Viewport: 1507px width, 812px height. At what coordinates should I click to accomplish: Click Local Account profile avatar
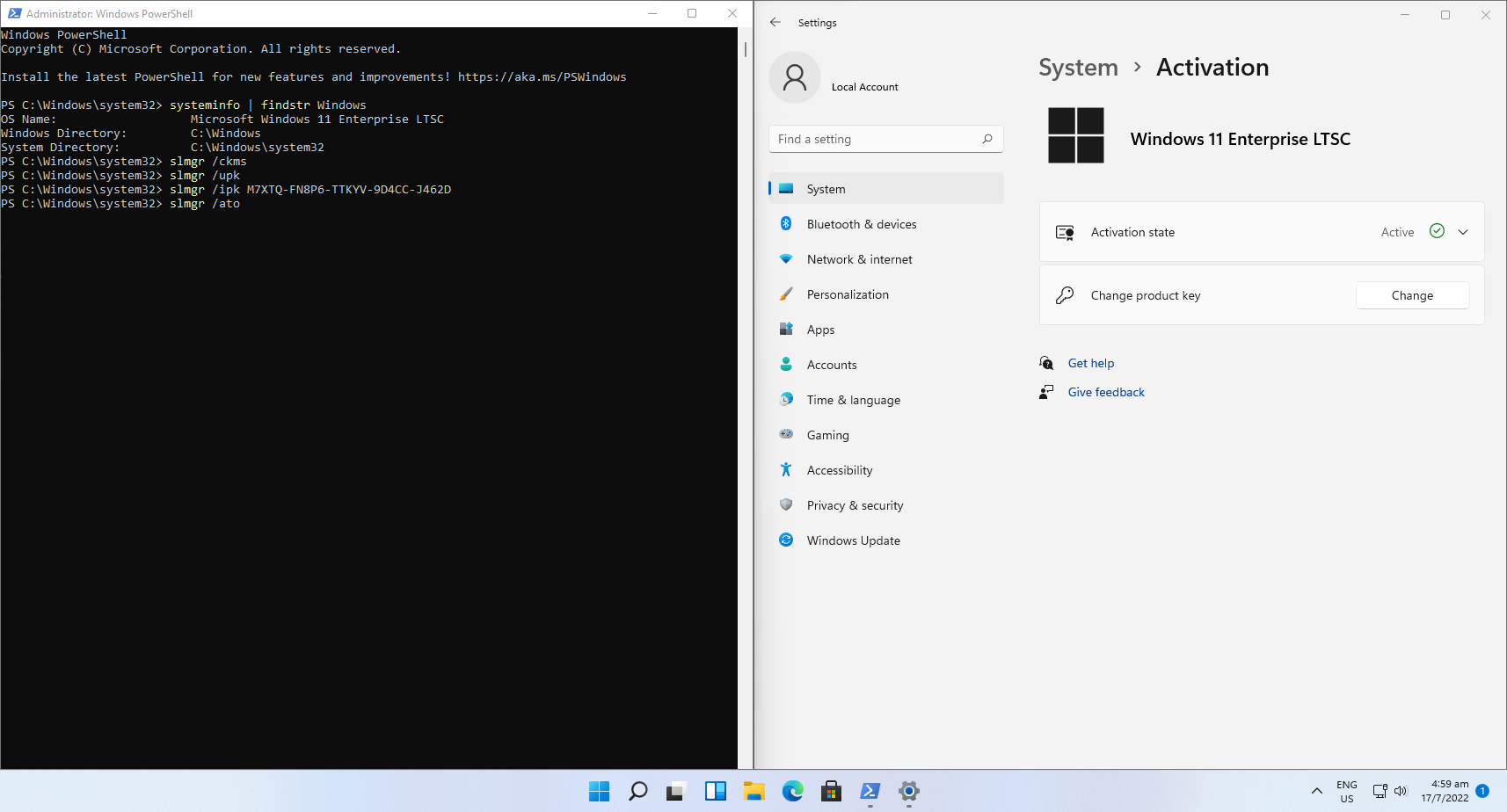[795, 77]
